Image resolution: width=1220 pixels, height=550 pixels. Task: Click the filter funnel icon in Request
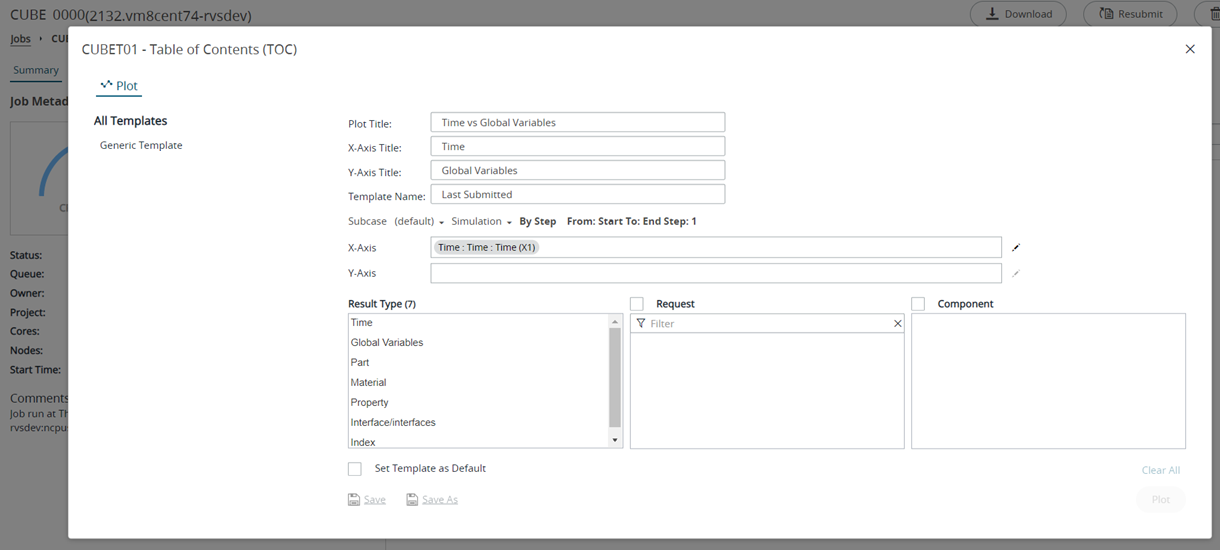pyautogui.click(x=641, y=324)
